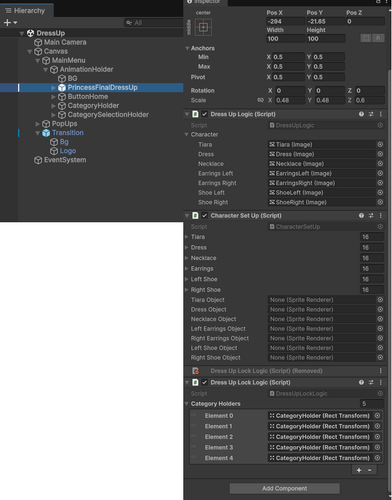The width and height of the screenshot is (392, 500).
Task: Open help for Dress Up Logic script
Action: click(361, 114)
